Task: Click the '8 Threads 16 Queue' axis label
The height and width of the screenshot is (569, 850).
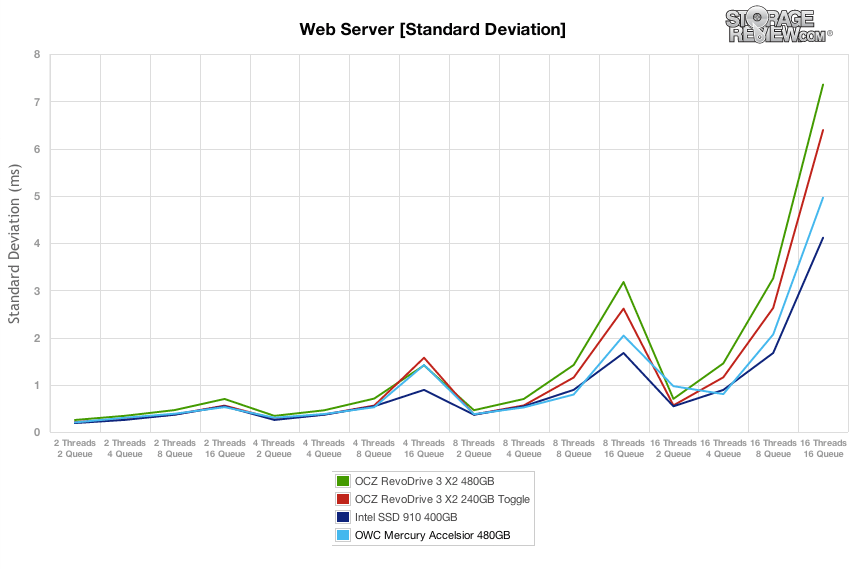Action: (624, 449)
